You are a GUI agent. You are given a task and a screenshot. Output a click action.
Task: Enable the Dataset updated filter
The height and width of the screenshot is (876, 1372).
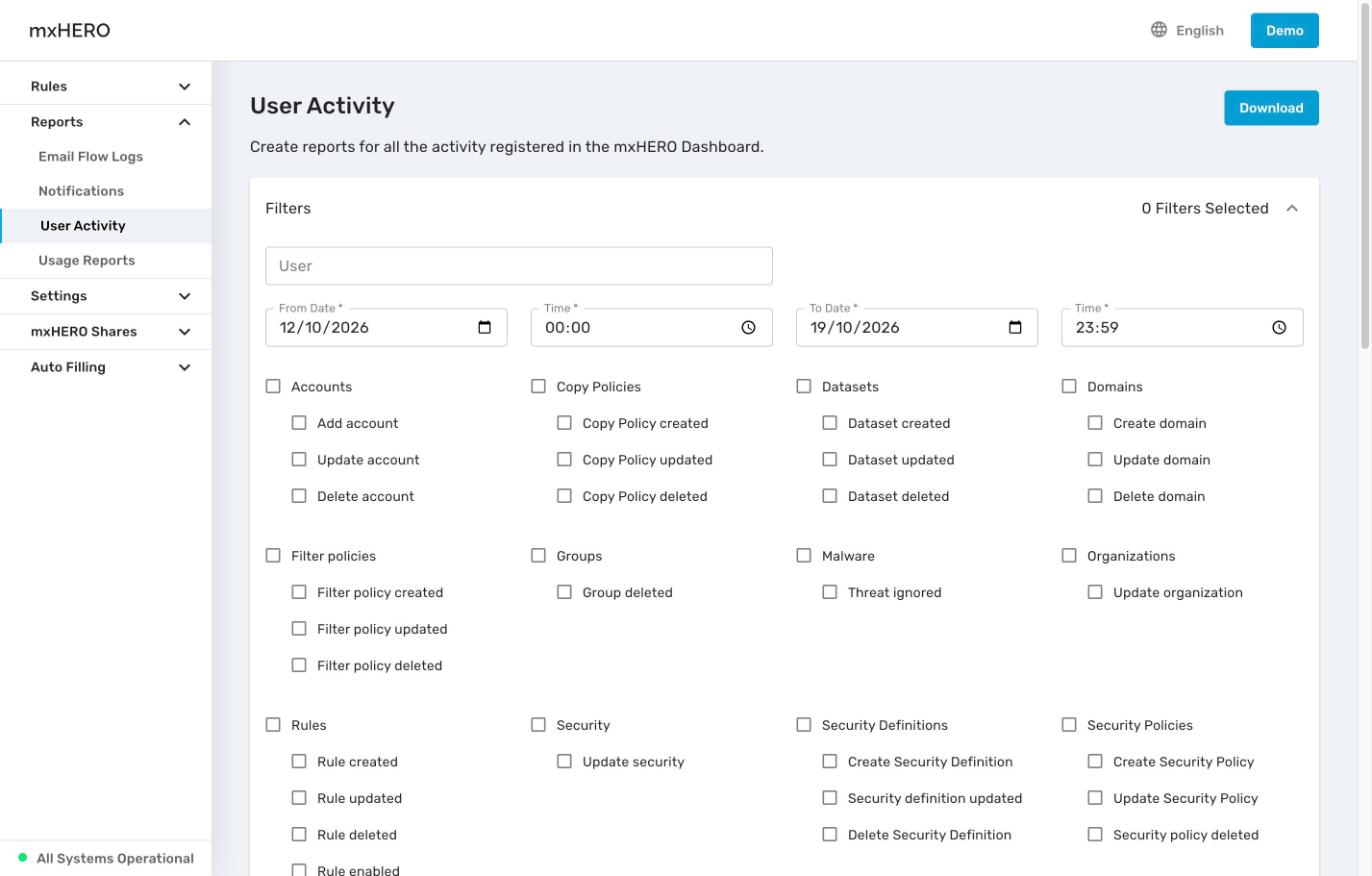click(829, 460)
